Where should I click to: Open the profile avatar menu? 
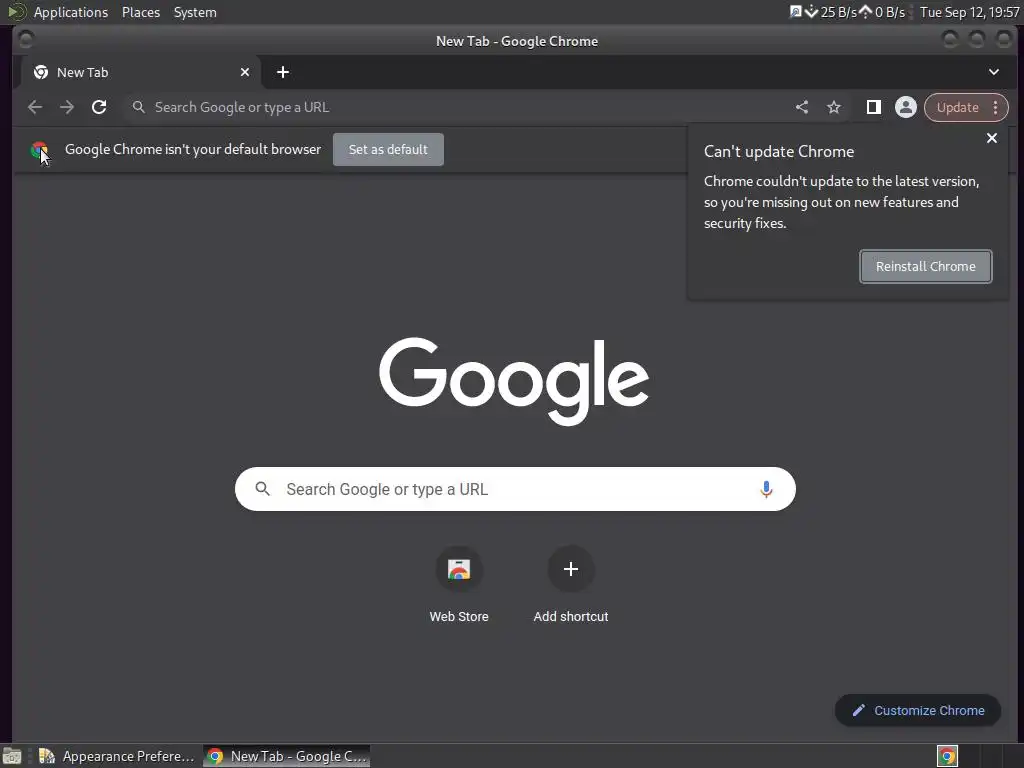coord(906,107)
